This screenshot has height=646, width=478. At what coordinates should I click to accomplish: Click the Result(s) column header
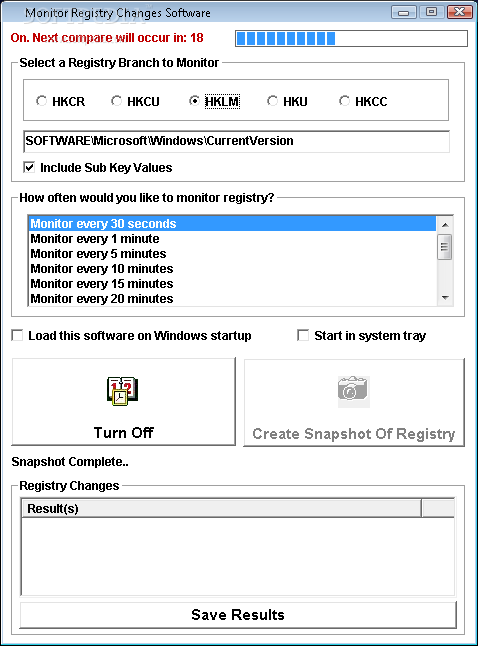(221, 509)
